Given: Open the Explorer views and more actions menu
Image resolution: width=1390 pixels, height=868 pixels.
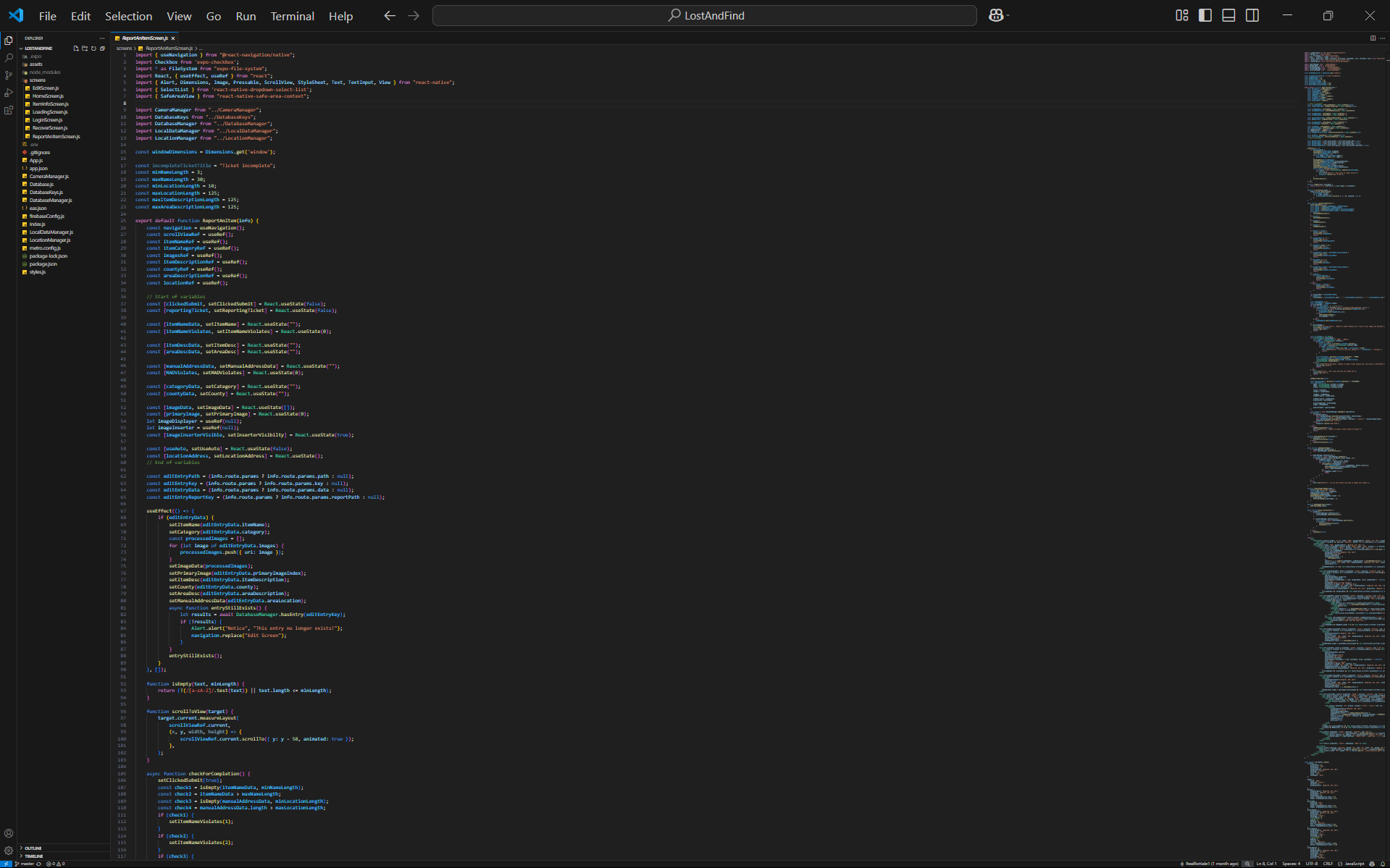Looking at the screenshot, I should click(x=102, y=38).
